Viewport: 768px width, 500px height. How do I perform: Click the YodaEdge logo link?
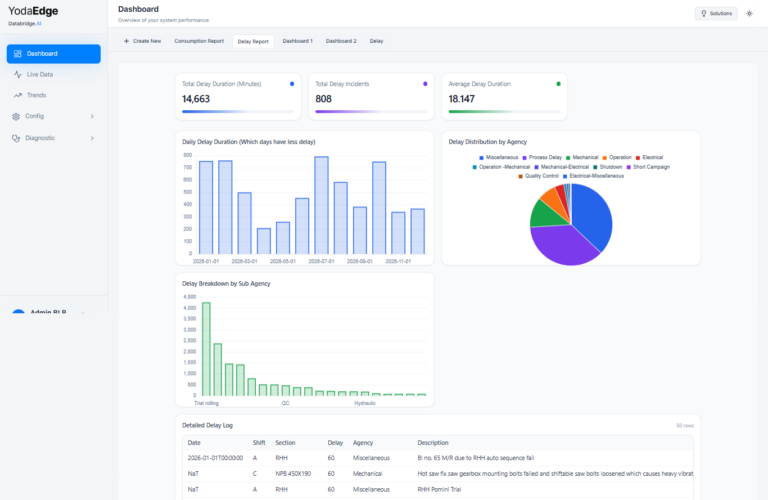(33, 9)
